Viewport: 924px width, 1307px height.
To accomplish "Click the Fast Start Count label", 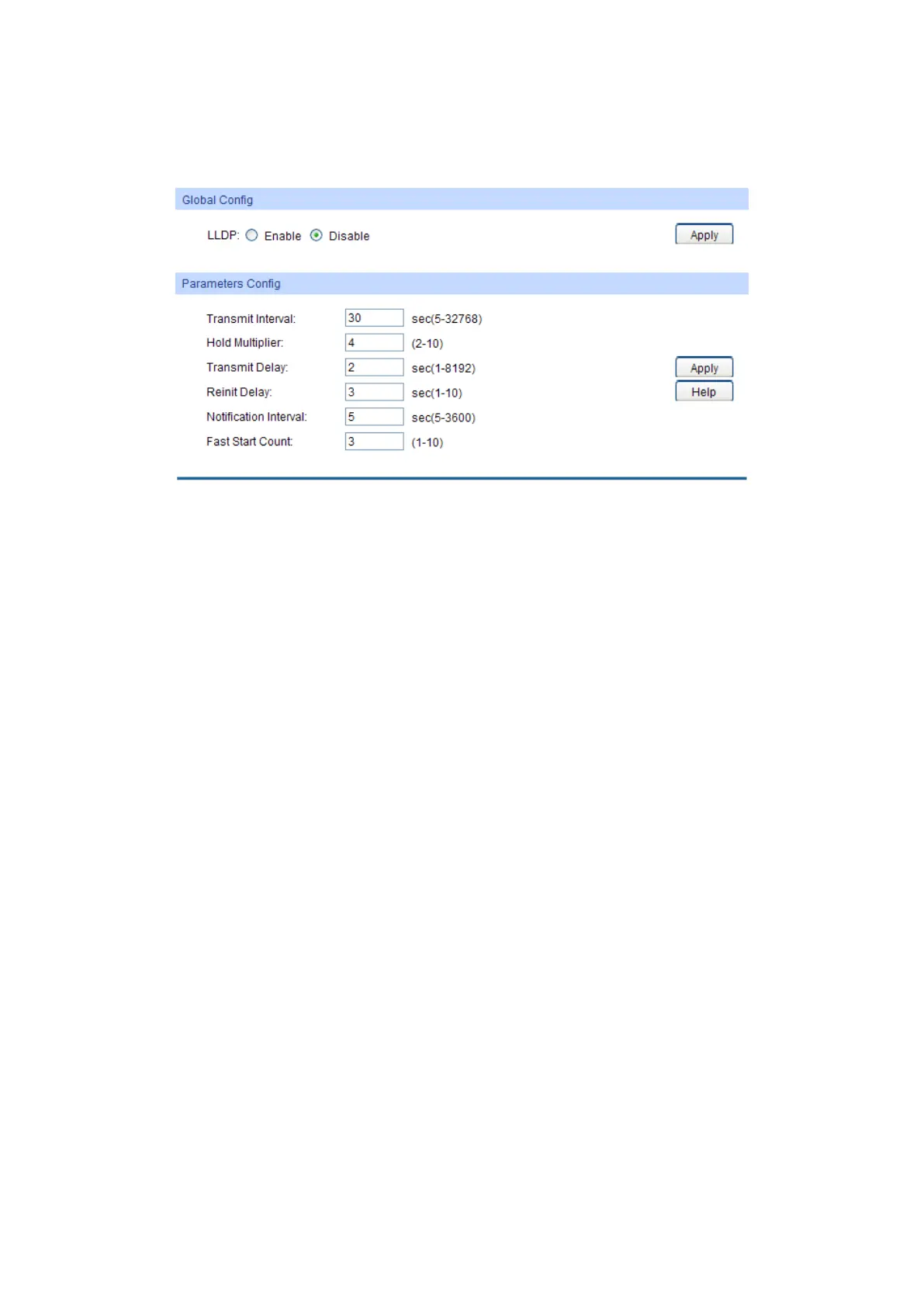I will point(249,442).
